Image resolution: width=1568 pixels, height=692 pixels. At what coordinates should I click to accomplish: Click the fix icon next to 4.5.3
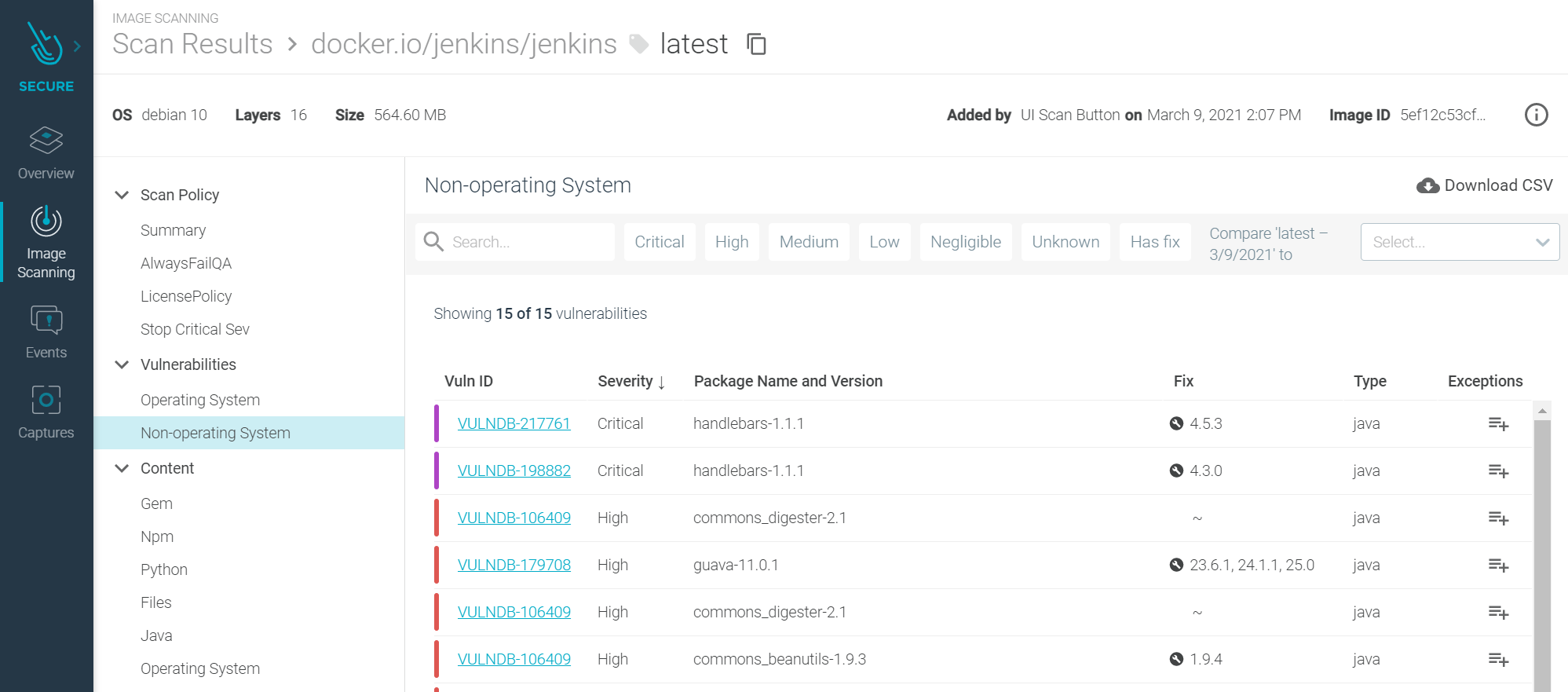[x=1176, y=423]
